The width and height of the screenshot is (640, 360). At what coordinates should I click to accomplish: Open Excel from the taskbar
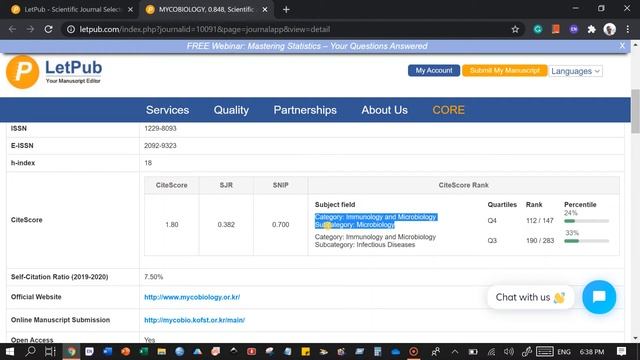(x=144, y=351)
